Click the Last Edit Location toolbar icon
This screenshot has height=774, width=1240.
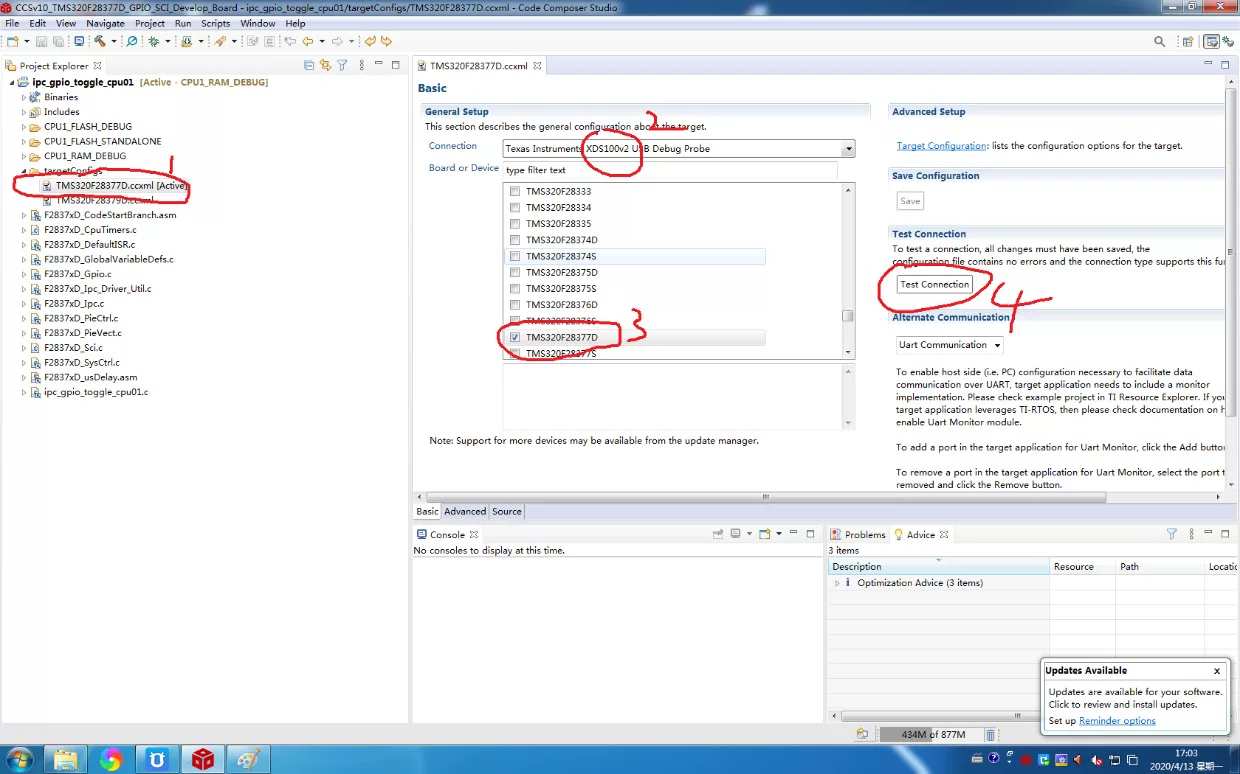click(x=290, y=42)
